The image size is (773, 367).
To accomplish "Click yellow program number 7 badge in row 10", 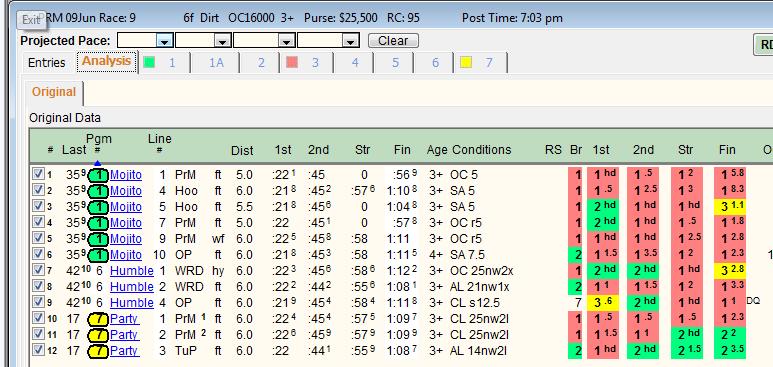I will pos(99,319).
